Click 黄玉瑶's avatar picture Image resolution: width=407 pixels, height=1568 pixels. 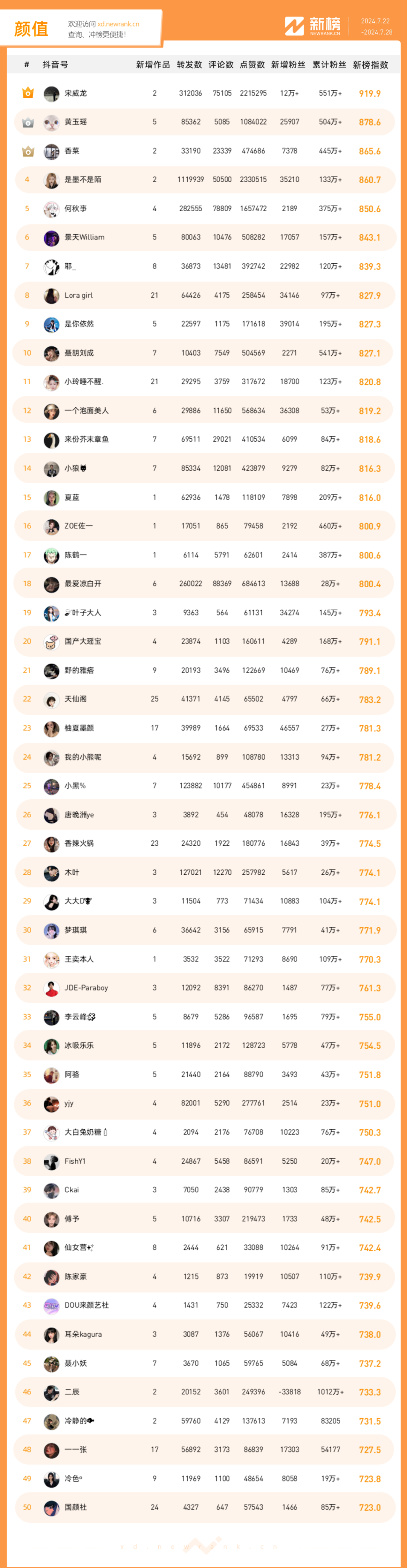(51, 122)
